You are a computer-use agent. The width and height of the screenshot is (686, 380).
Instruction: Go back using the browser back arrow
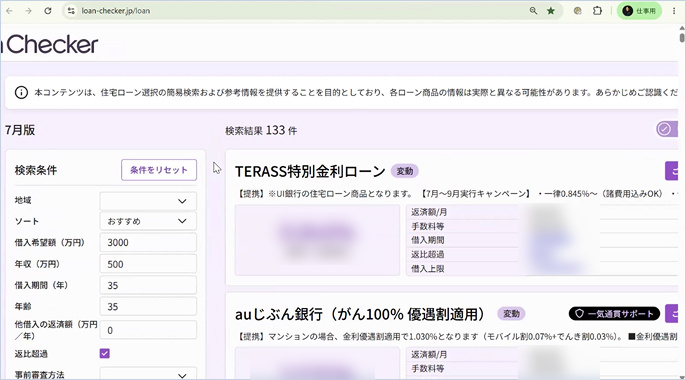(9, 11)
